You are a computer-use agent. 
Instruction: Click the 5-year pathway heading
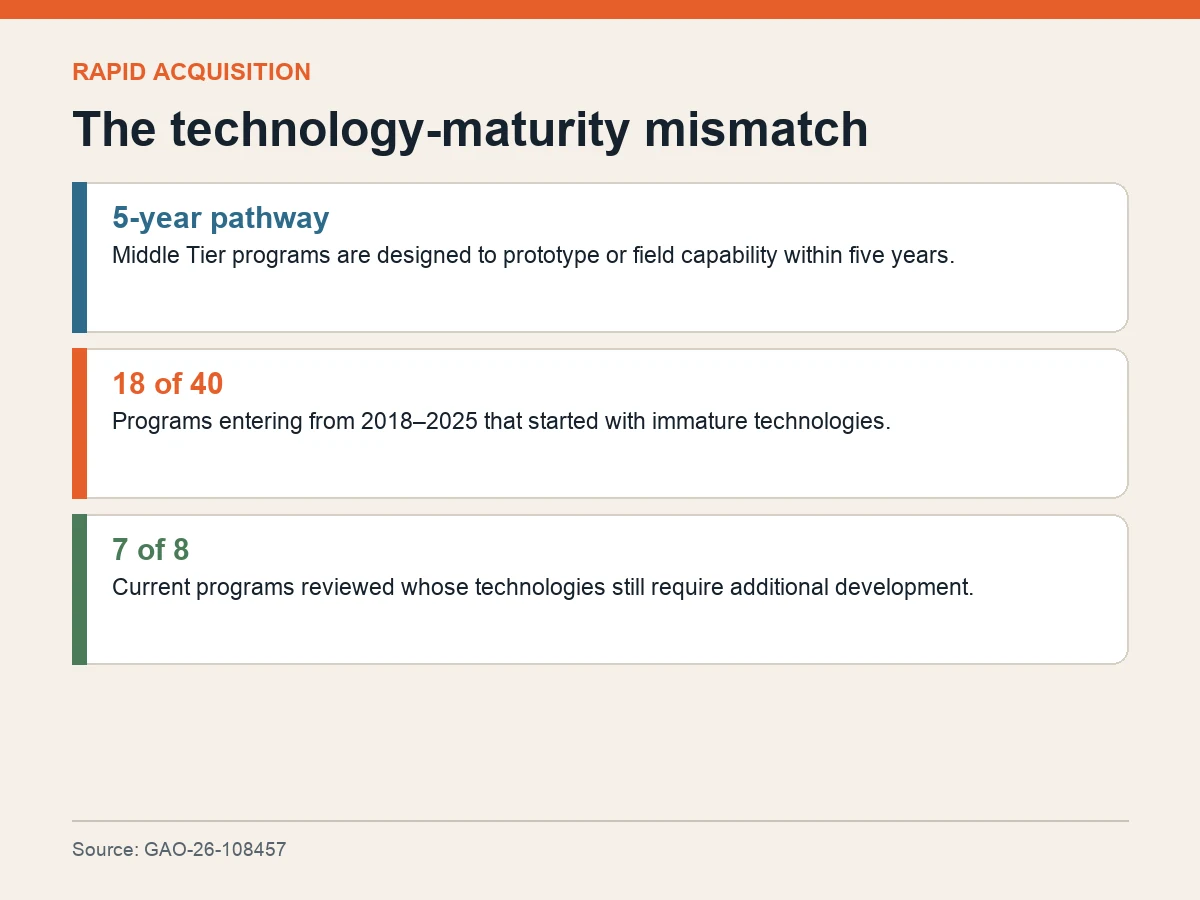point(220,217)
